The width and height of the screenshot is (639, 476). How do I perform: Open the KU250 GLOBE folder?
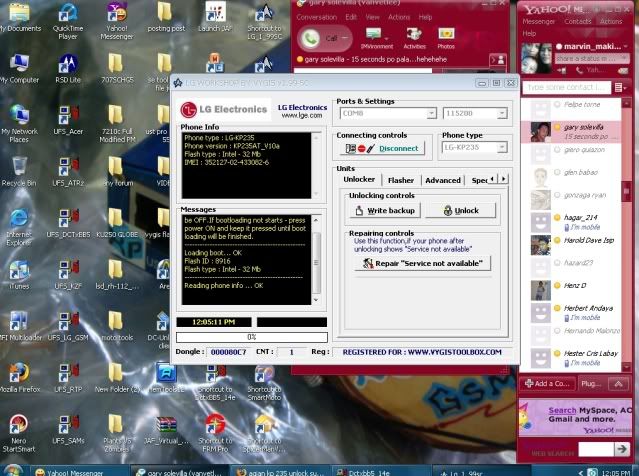[117, 223]
